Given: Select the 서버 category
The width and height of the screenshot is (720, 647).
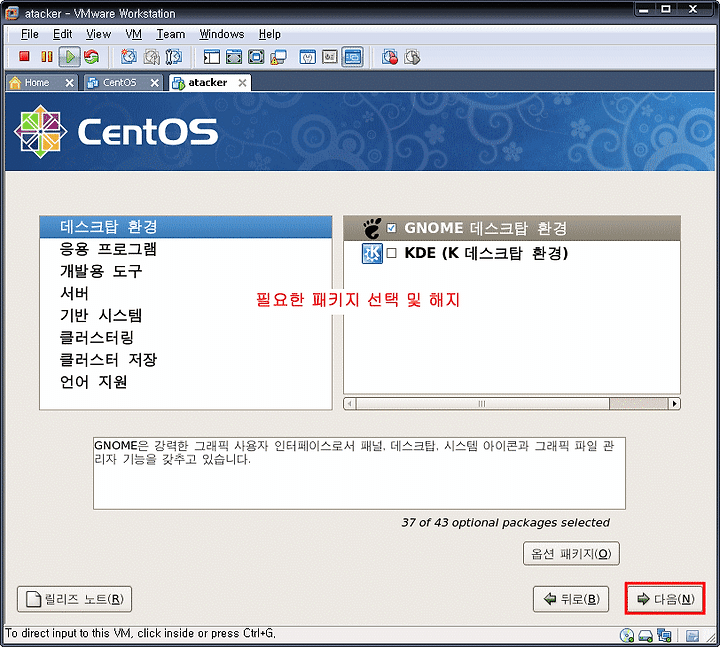Looking at the screenshot, I should [186, 293].
